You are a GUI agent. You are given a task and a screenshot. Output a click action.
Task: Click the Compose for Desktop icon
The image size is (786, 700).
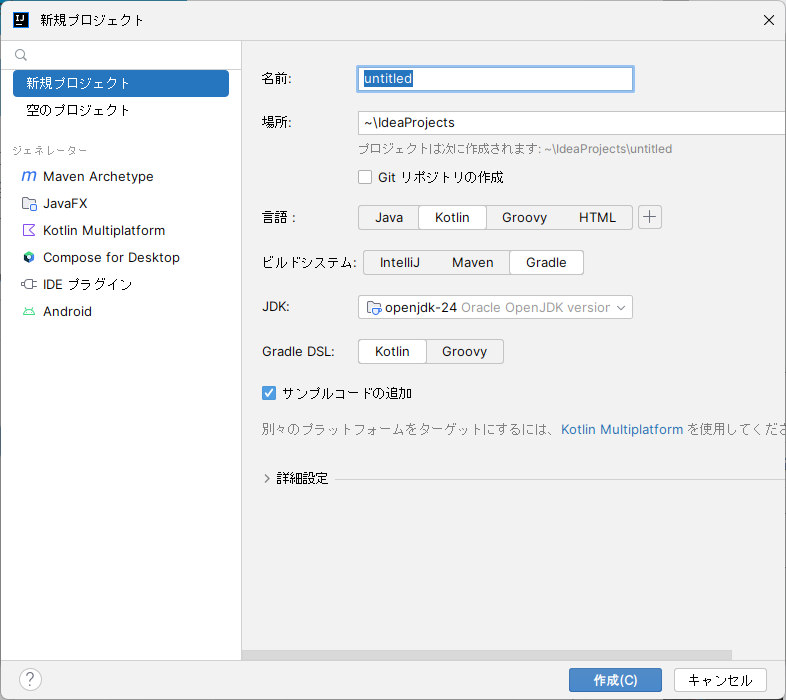point(29,257)
